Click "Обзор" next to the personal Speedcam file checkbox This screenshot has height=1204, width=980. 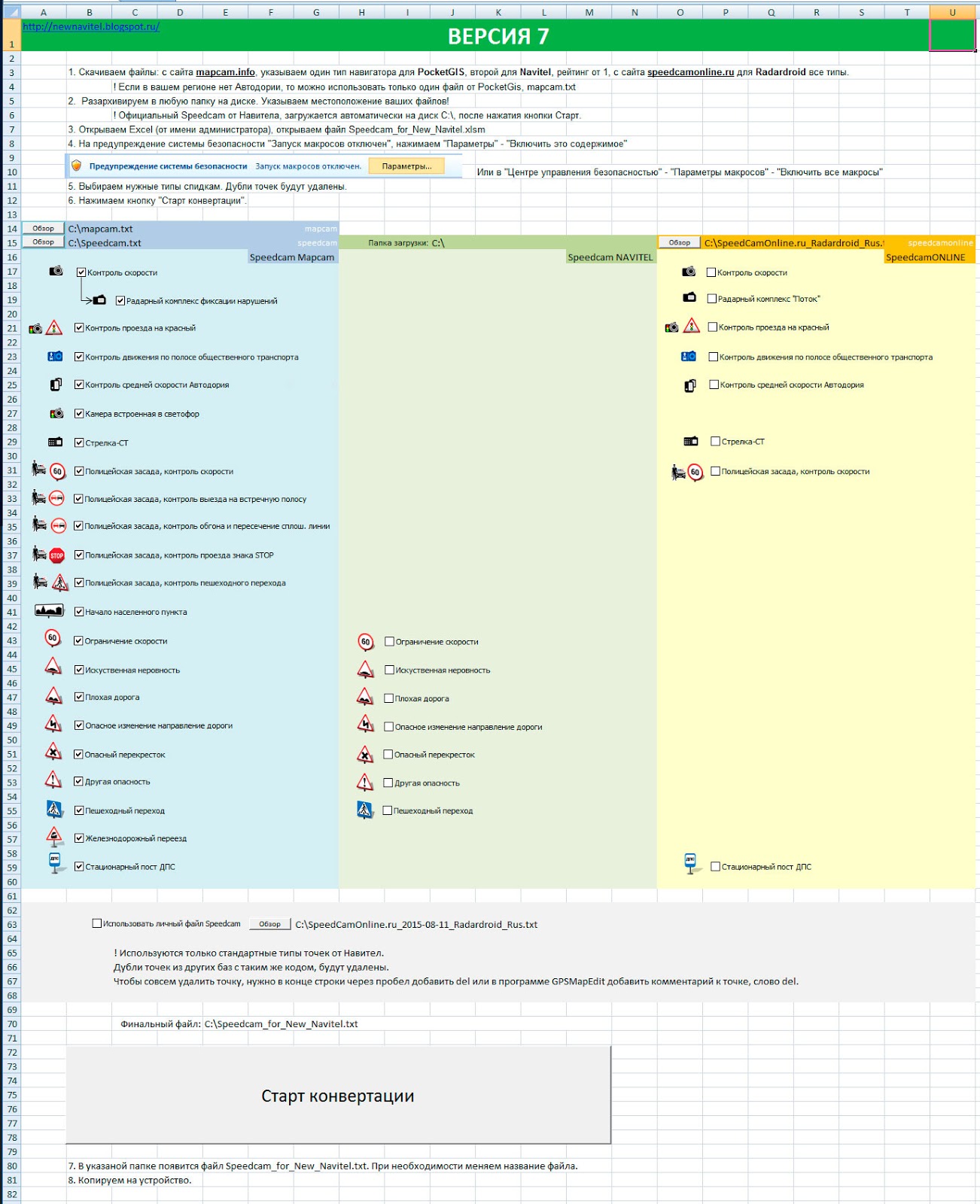pyautogui.click(x=269, y=924)
